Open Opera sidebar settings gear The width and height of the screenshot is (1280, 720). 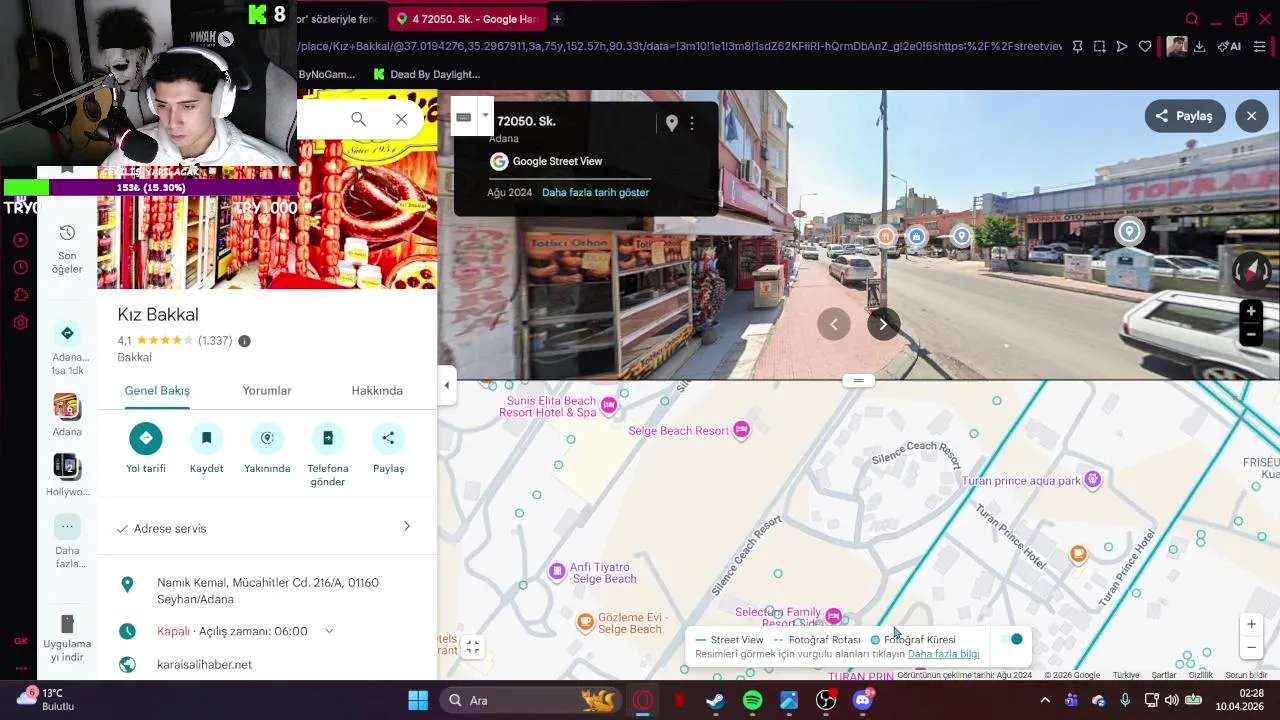point(20,323)
